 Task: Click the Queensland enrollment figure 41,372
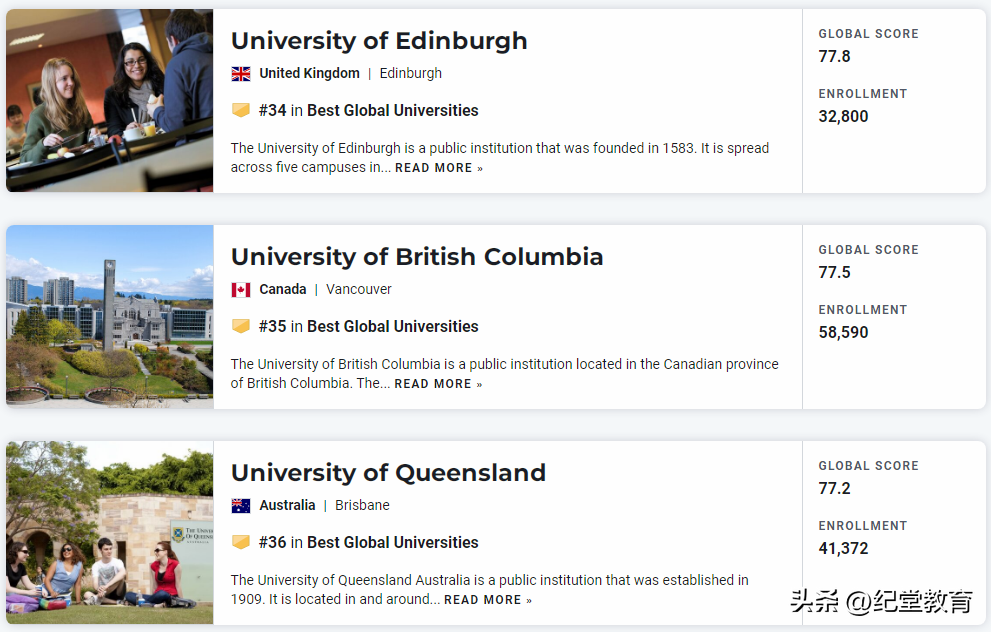pos(843,549)
